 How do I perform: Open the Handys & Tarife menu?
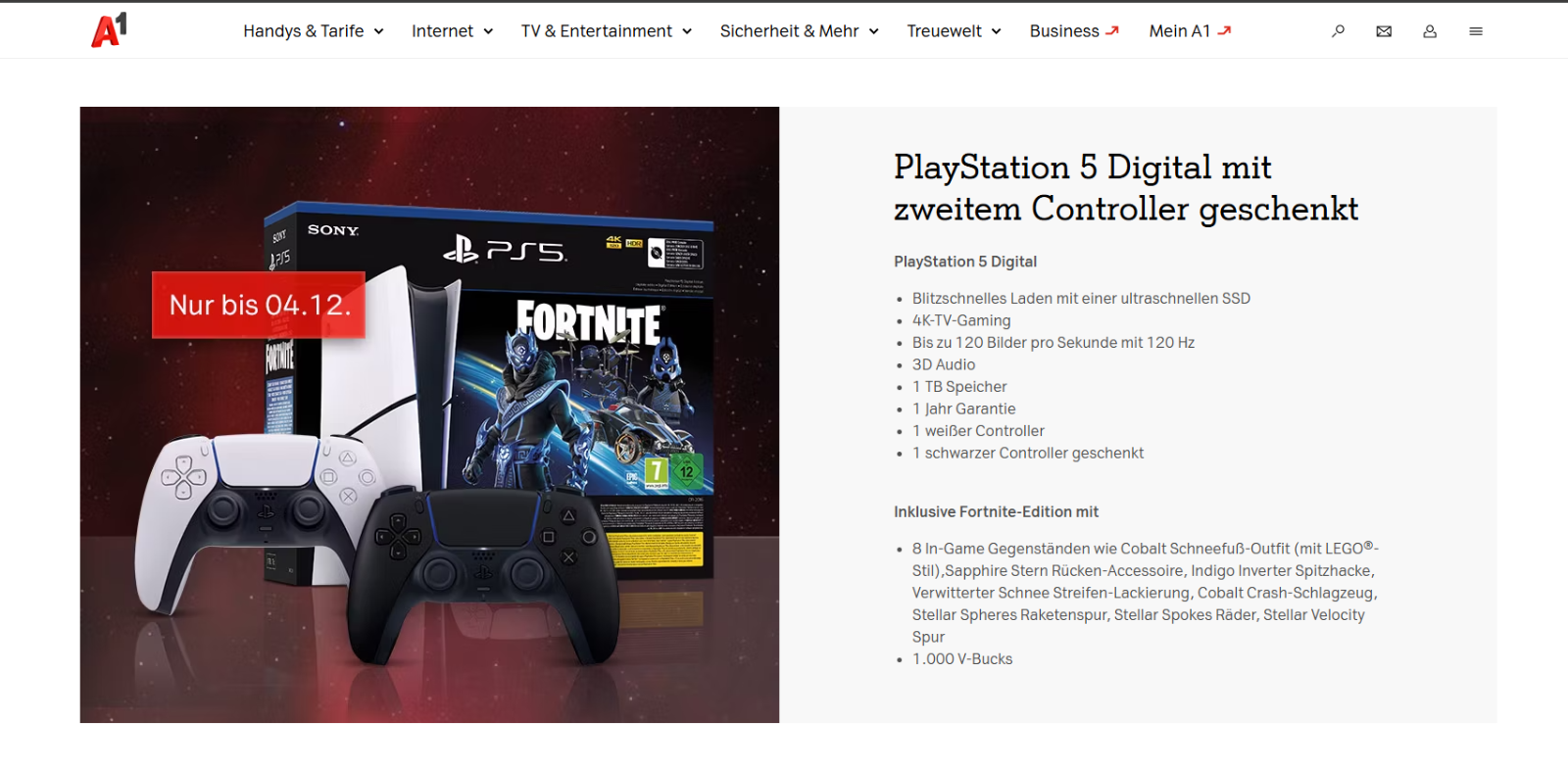coord(304,31)
